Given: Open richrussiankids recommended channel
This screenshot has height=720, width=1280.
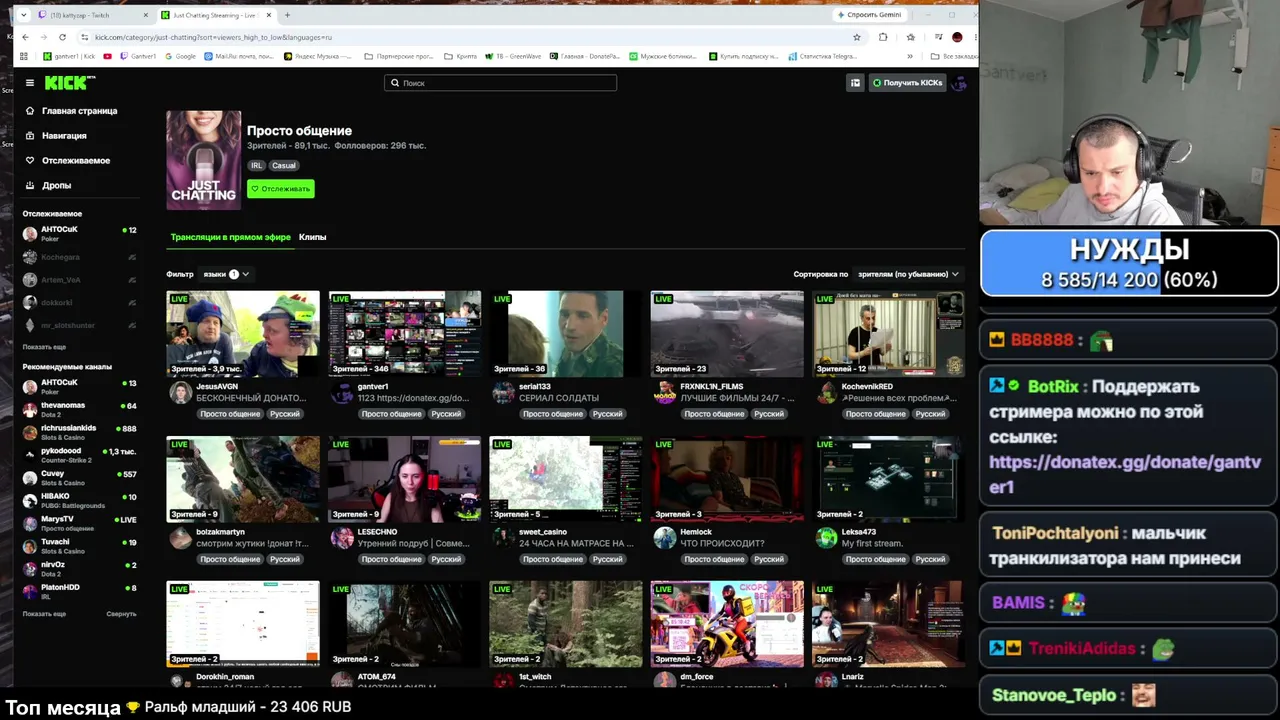Looking at the screenshot, I should coord(79,432).
